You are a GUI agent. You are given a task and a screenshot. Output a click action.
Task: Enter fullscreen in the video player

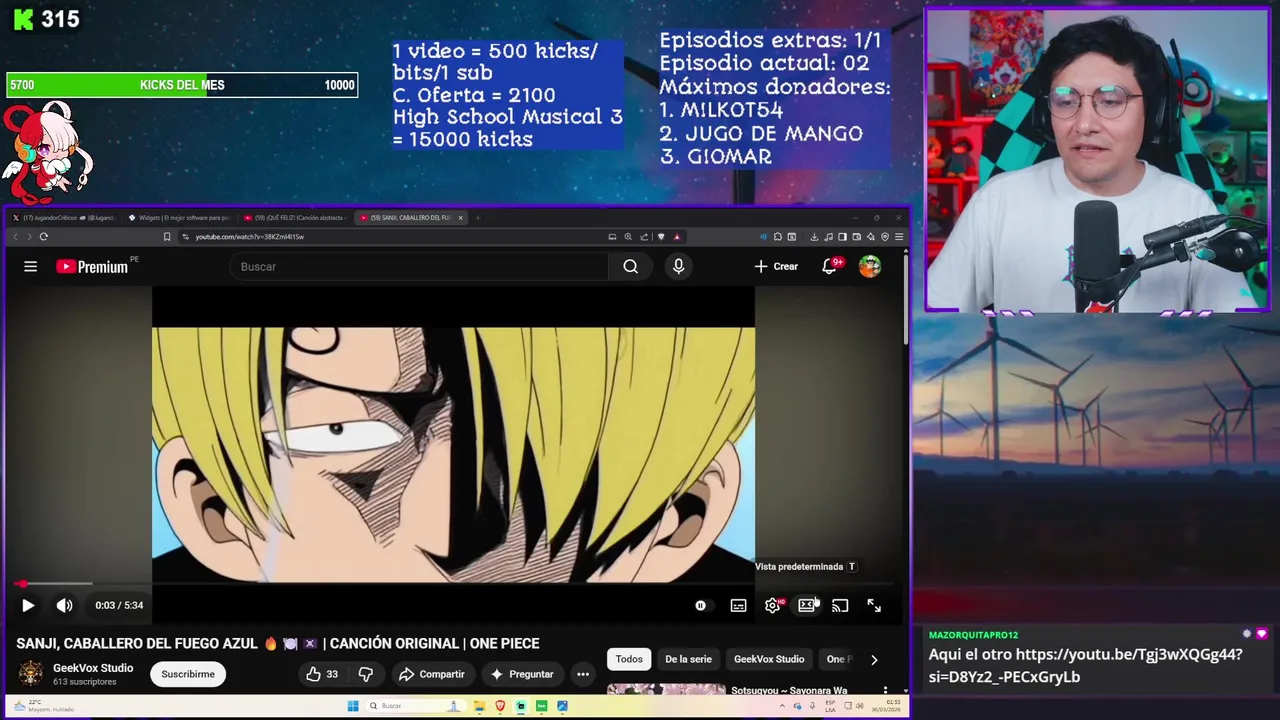[x=874, y=605]
